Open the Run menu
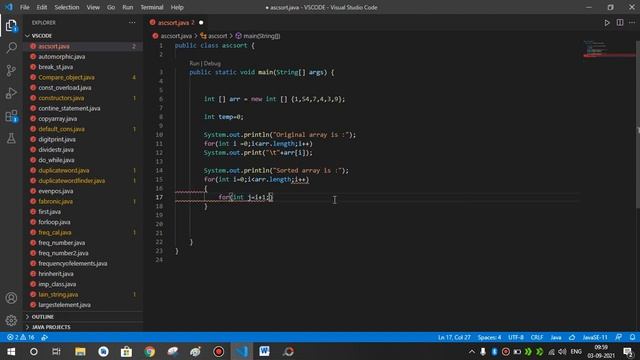 pyautogui.click(x=127, y=7)
